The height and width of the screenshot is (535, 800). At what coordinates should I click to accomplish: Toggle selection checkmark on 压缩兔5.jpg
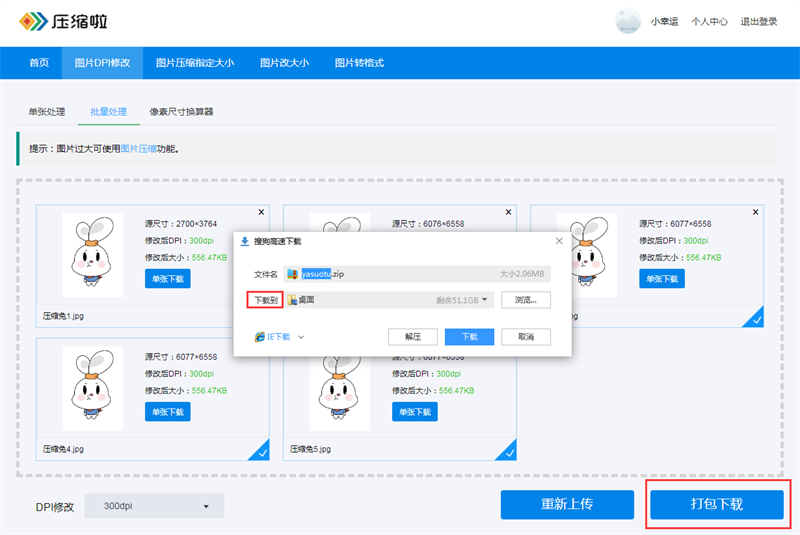[x=507, y=451]
